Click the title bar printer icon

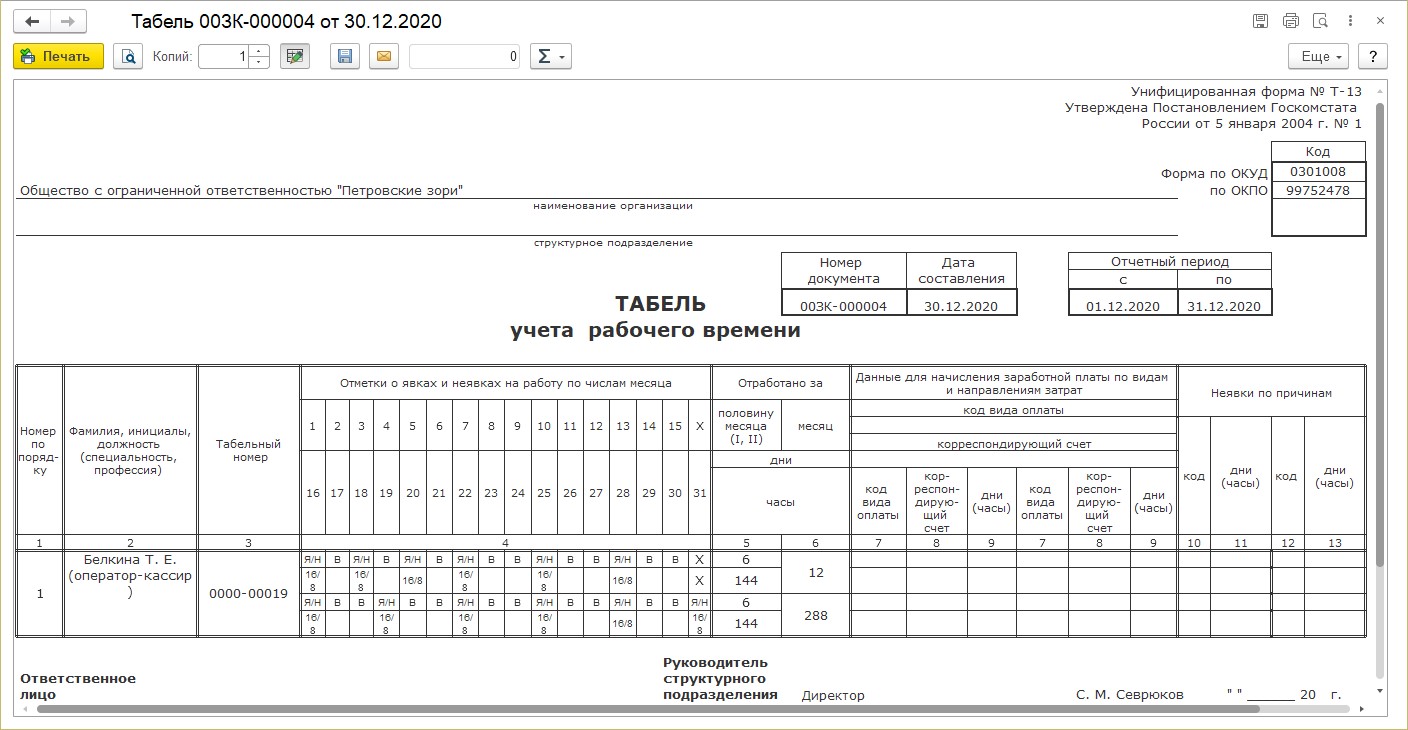1290,21
